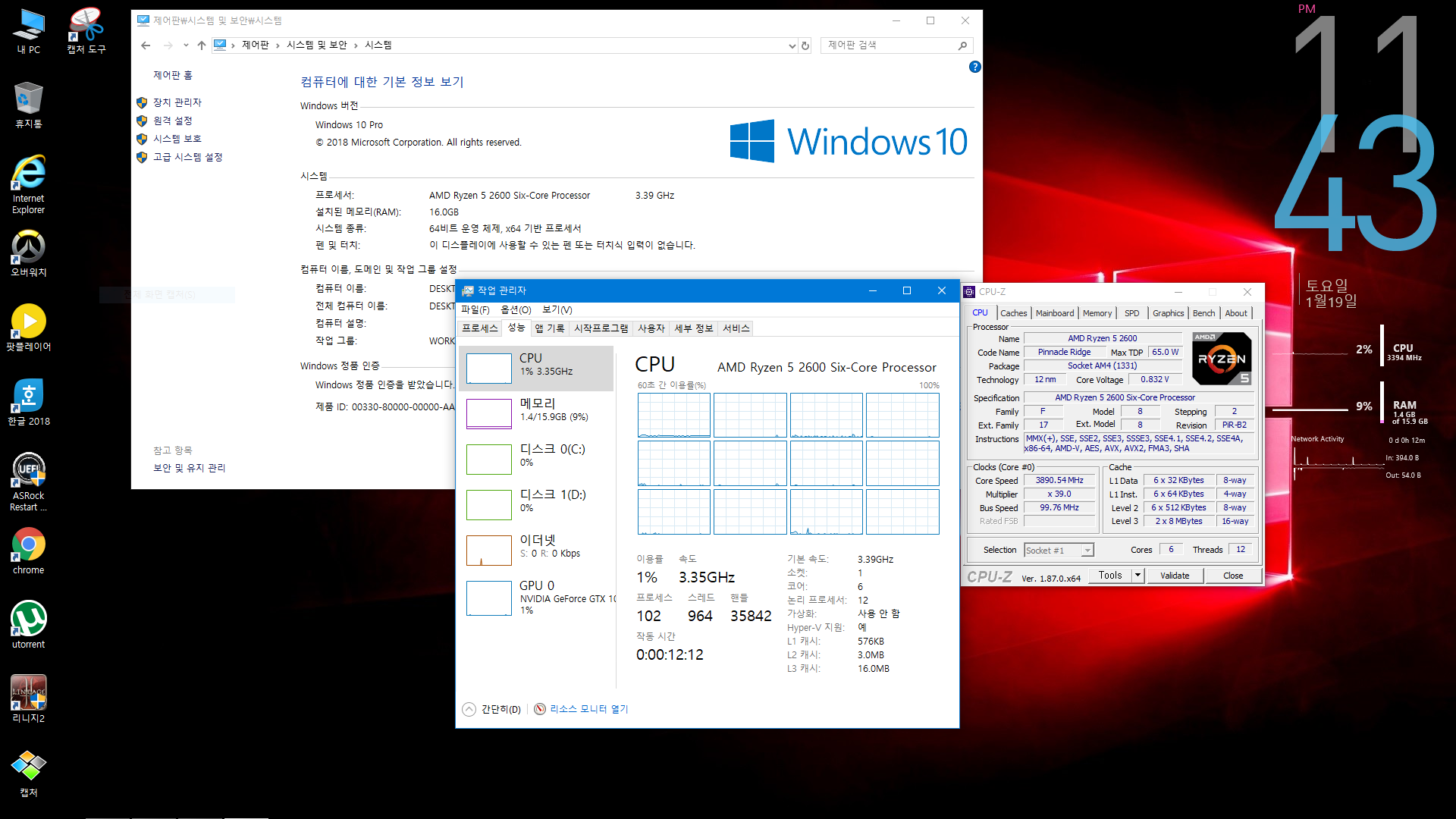
Task: Click the Close button in CPU-Z
Action: 1233,576
